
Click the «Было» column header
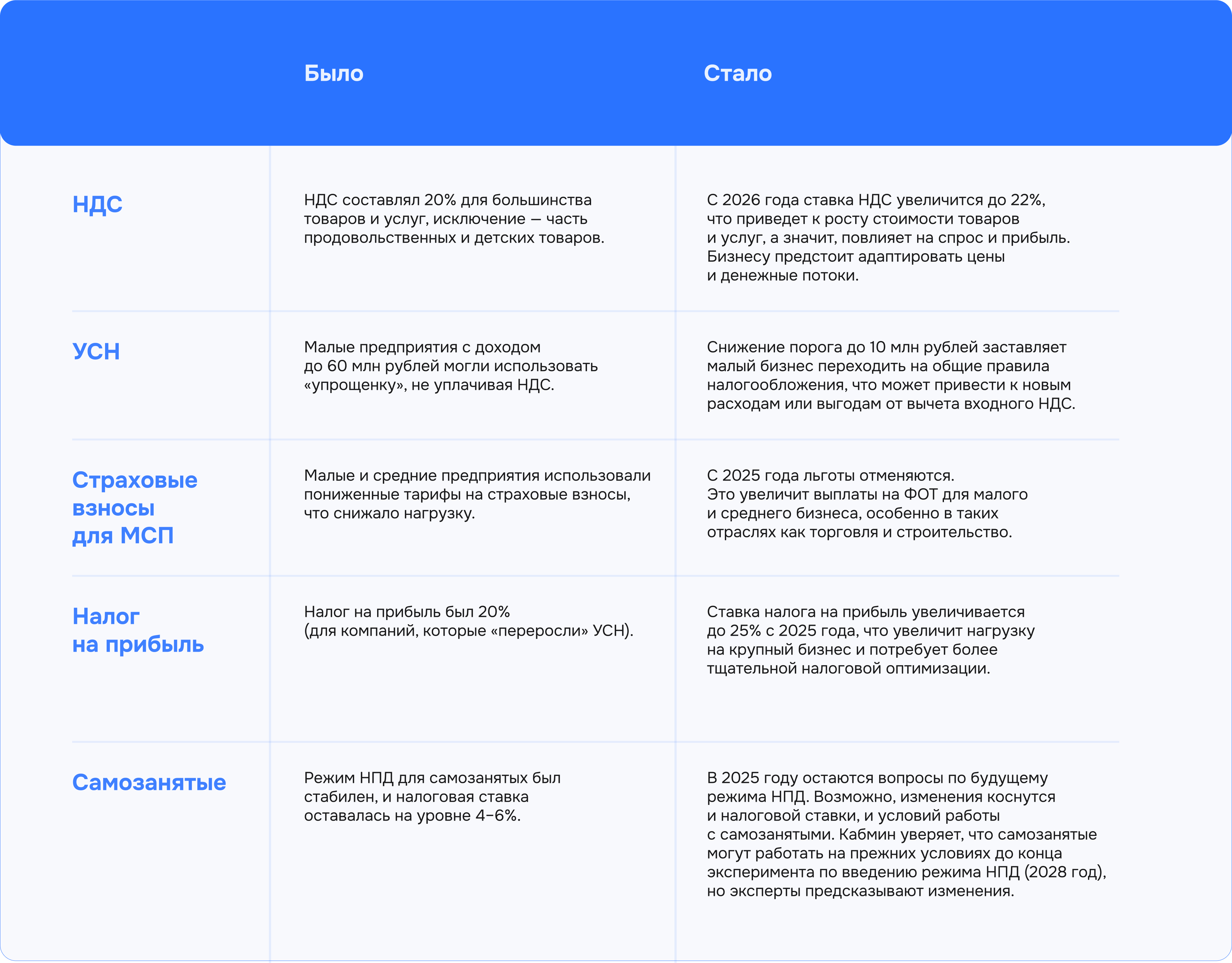pos(333,73)
